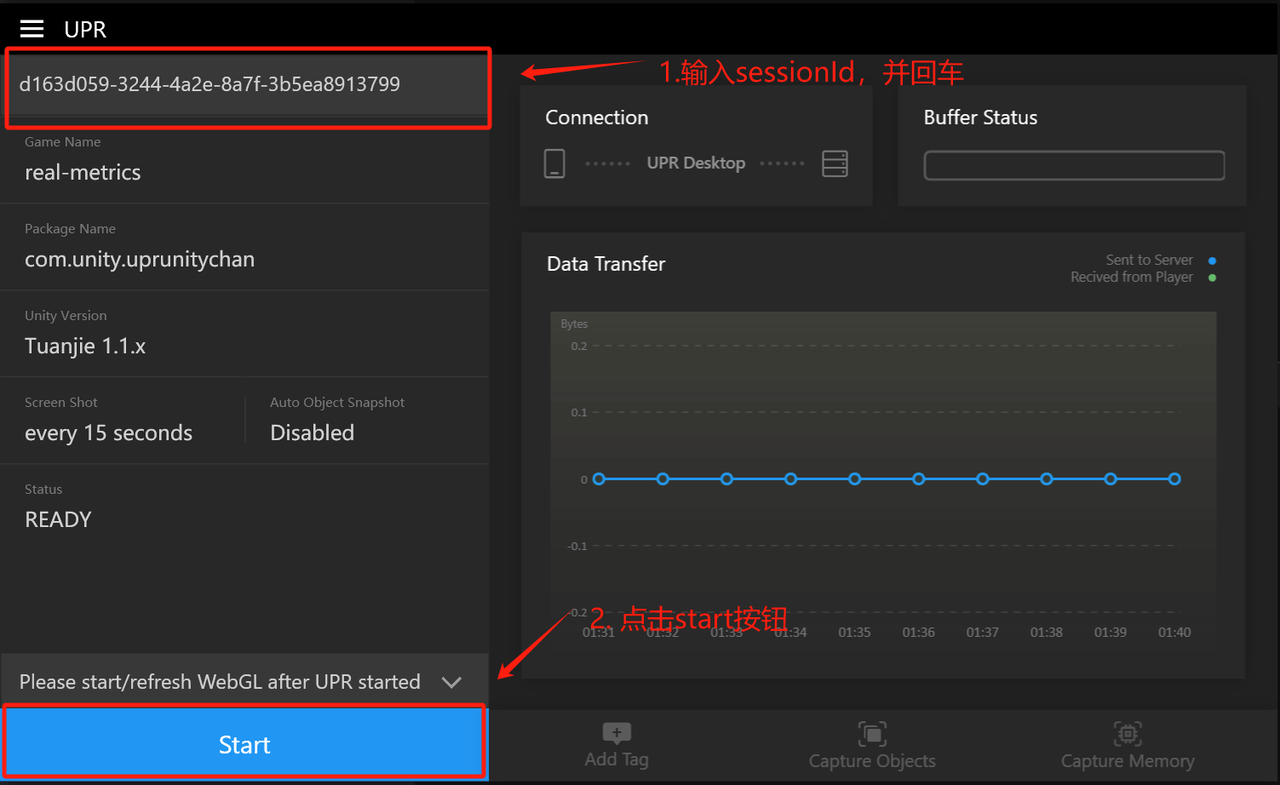Select the Game Name field real-metrics
The width and height of the screenshot is (1280, 785).
83,172
